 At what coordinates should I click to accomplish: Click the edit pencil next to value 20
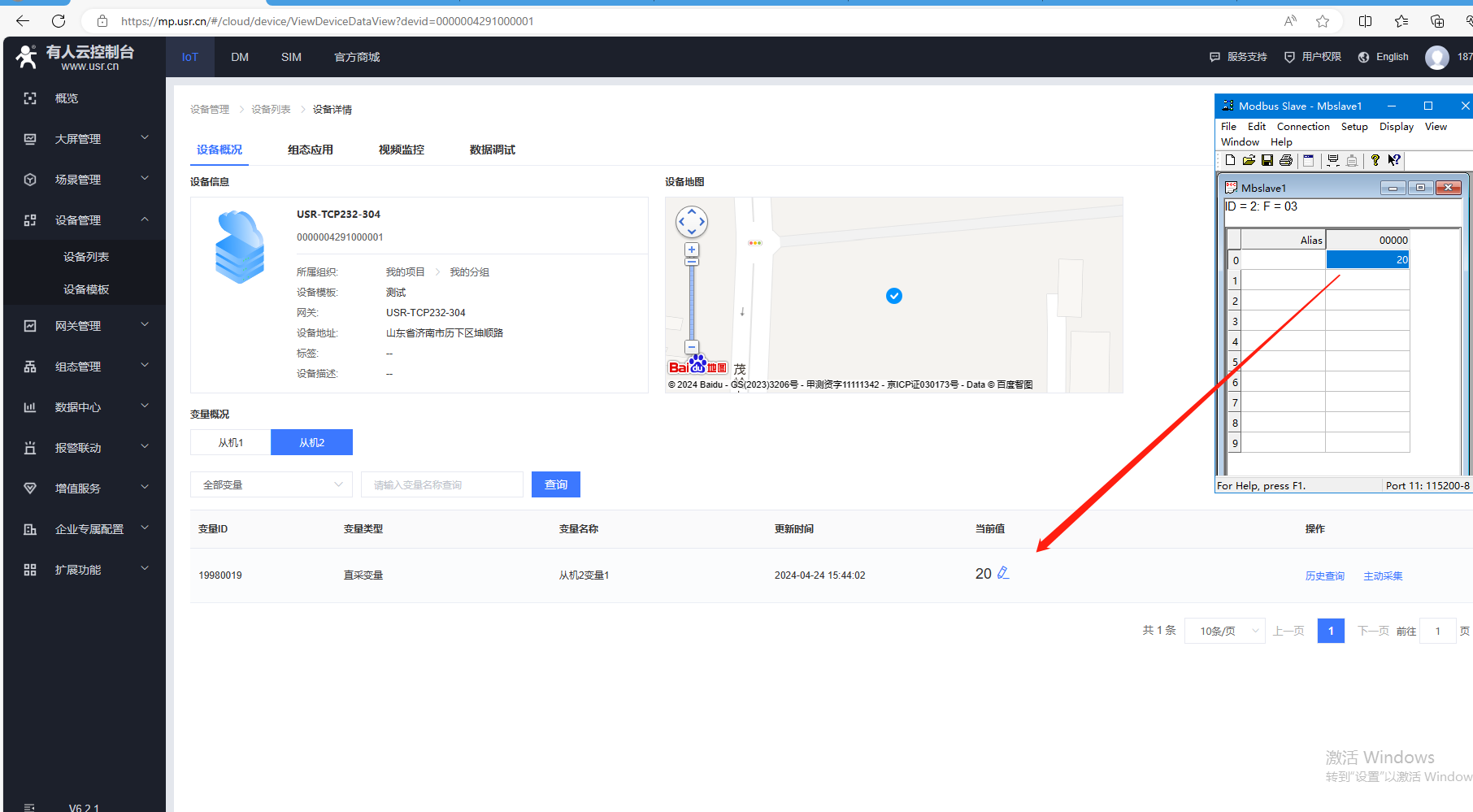point(1003,573)
